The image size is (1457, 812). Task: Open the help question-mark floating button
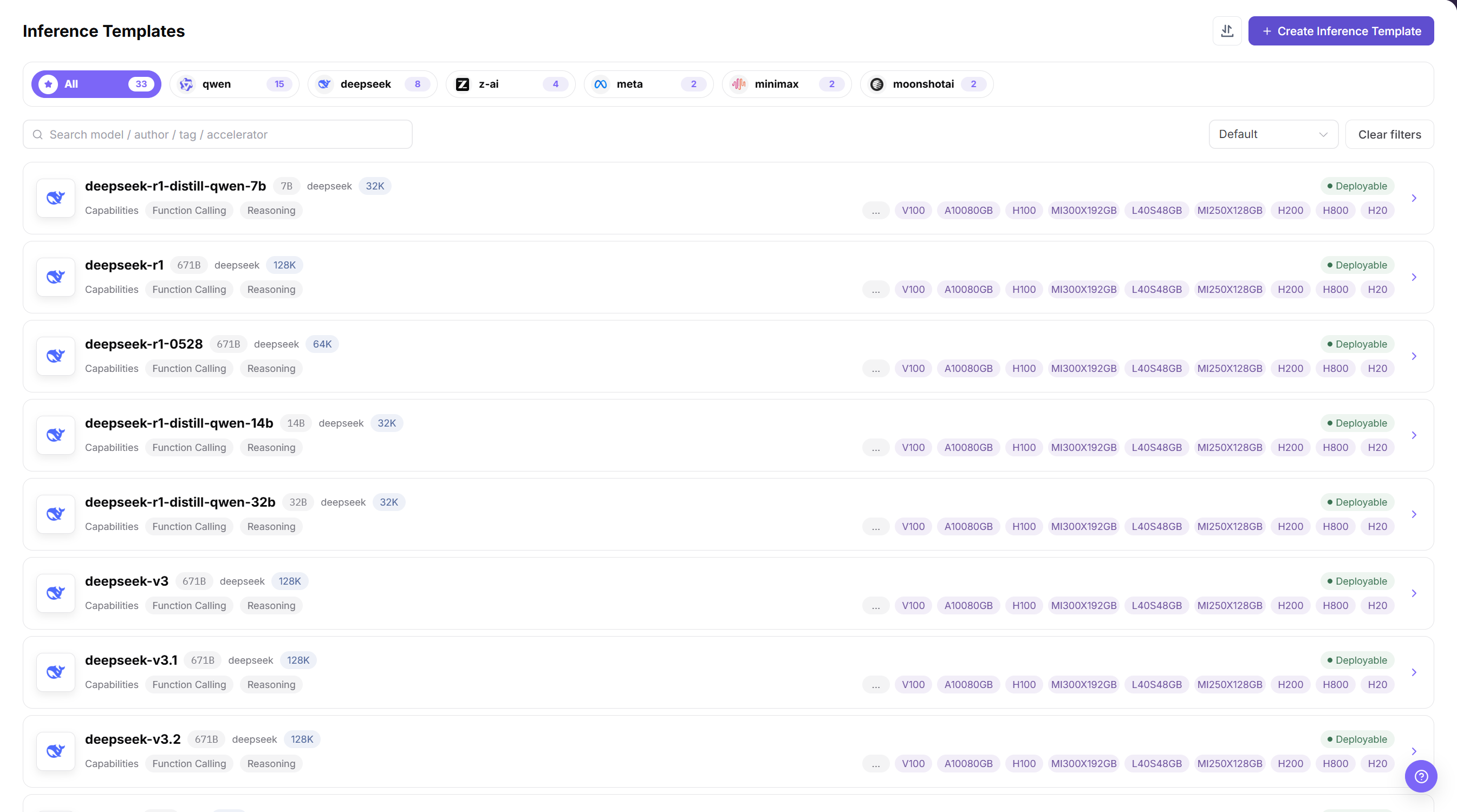point(1421,776)
